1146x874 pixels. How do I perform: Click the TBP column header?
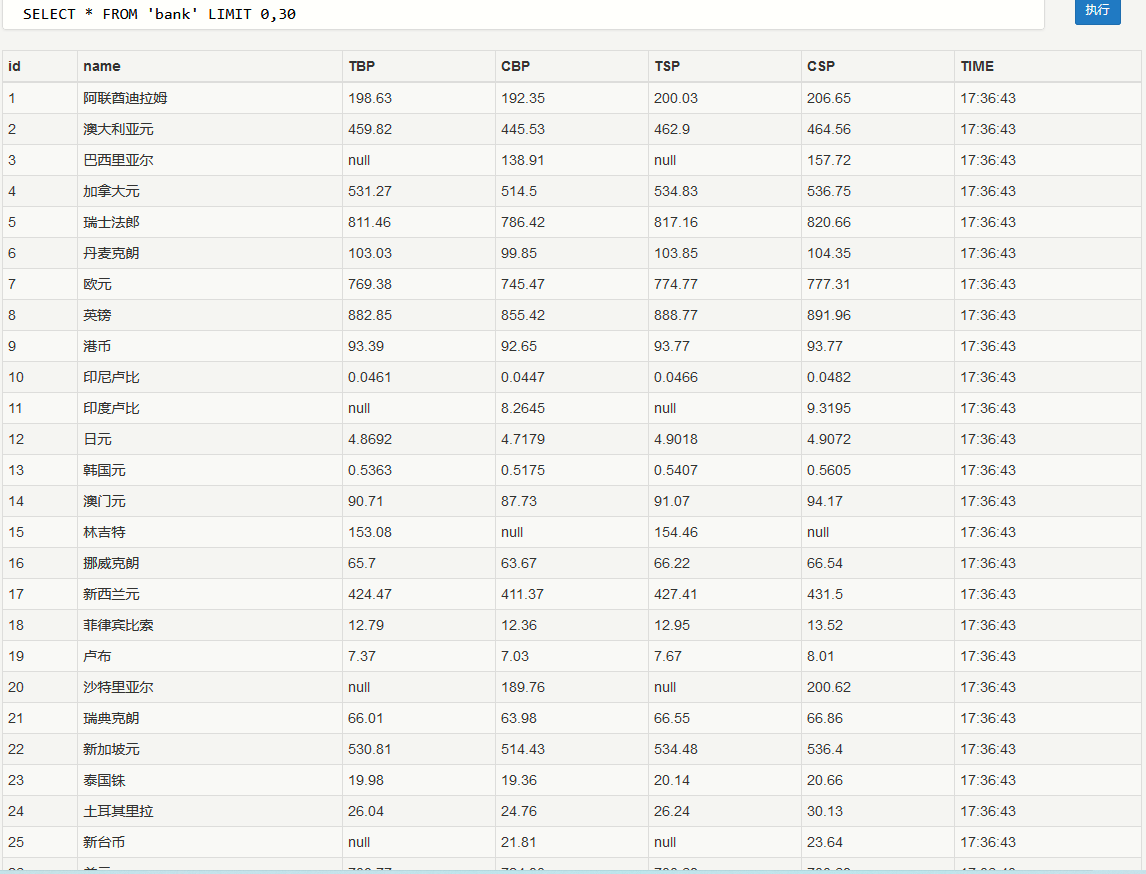362,66
